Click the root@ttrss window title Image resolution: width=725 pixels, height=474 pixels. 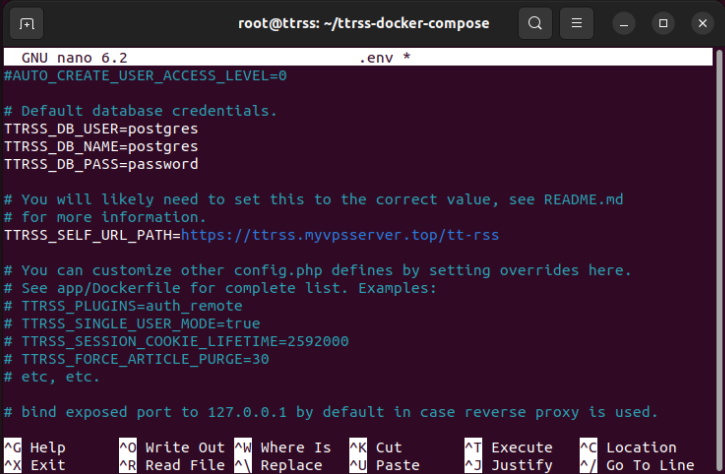click(x=363, y=23)
